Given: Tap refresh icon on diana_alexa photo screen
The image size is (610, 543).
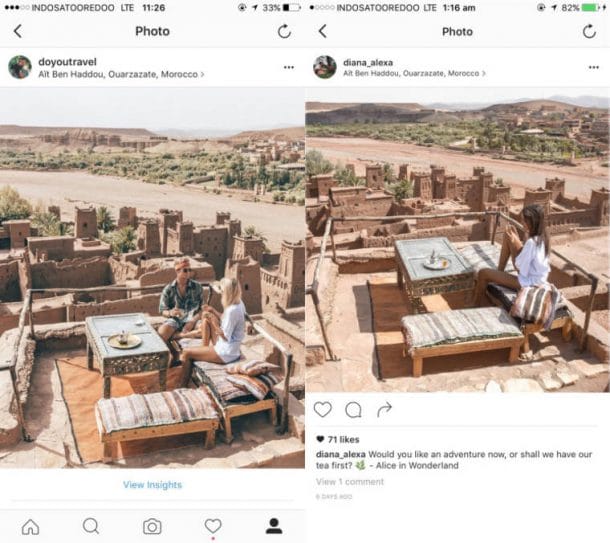Looking at the screenshot, I should click(x=589, y=31).
